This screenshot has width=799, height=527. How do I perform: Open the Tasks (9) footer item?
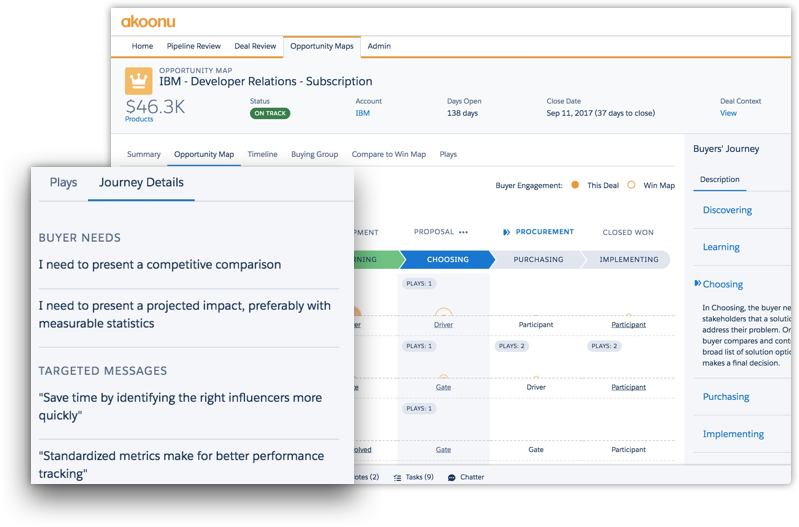(x=419, y=477)
